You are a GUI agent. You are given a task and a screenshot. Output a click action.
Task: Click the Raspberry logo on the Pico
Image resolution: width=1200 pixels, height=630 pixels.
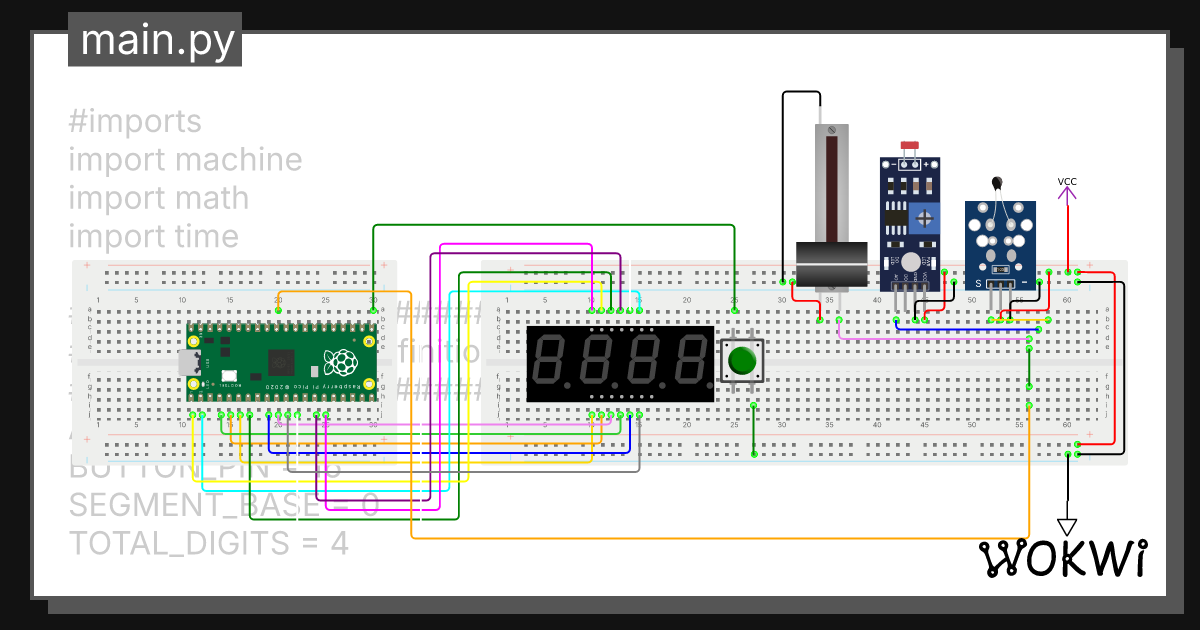pos(341,361)
